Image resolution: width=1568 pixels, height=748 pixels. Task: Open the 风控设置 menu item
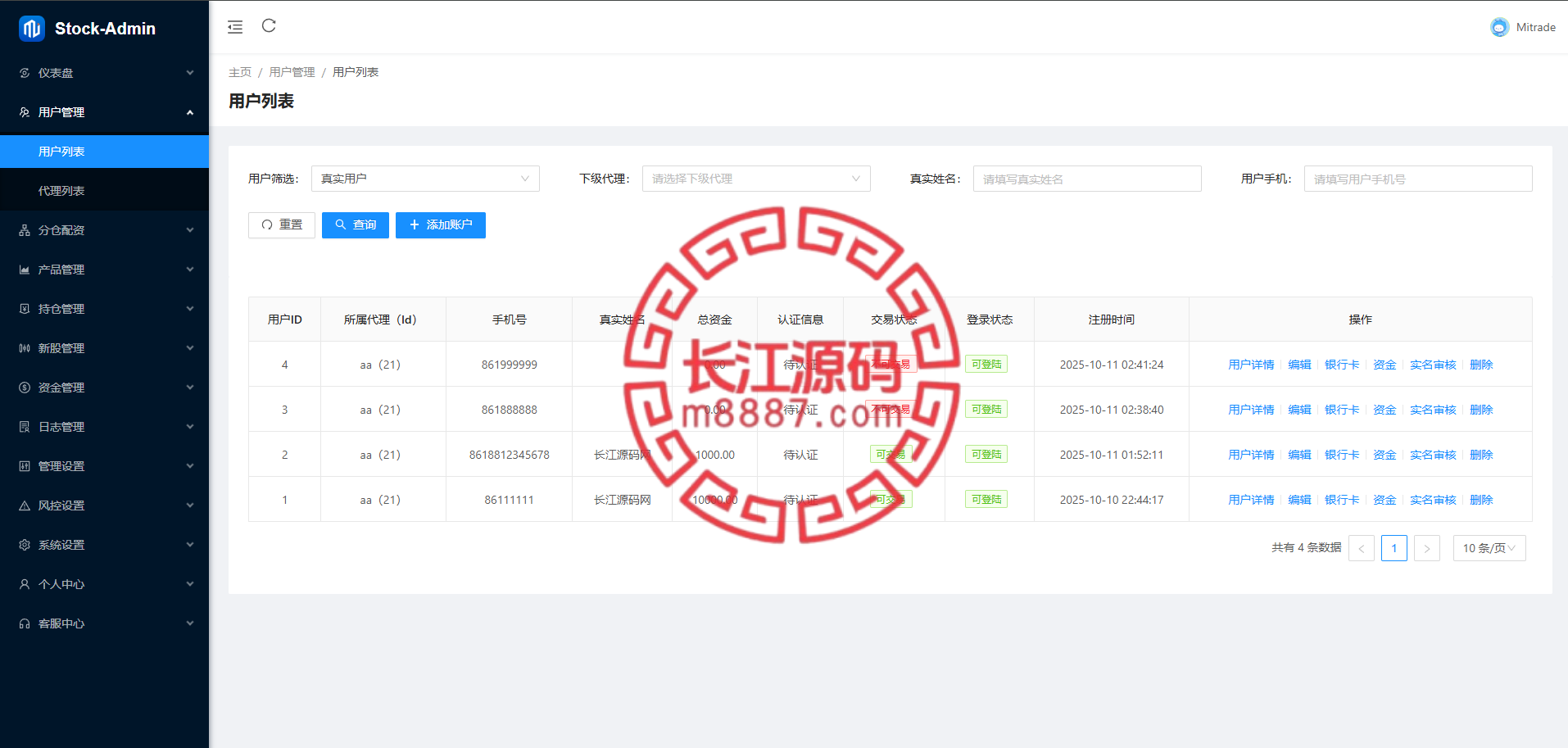pyautogui.click(x=104, y=505)
